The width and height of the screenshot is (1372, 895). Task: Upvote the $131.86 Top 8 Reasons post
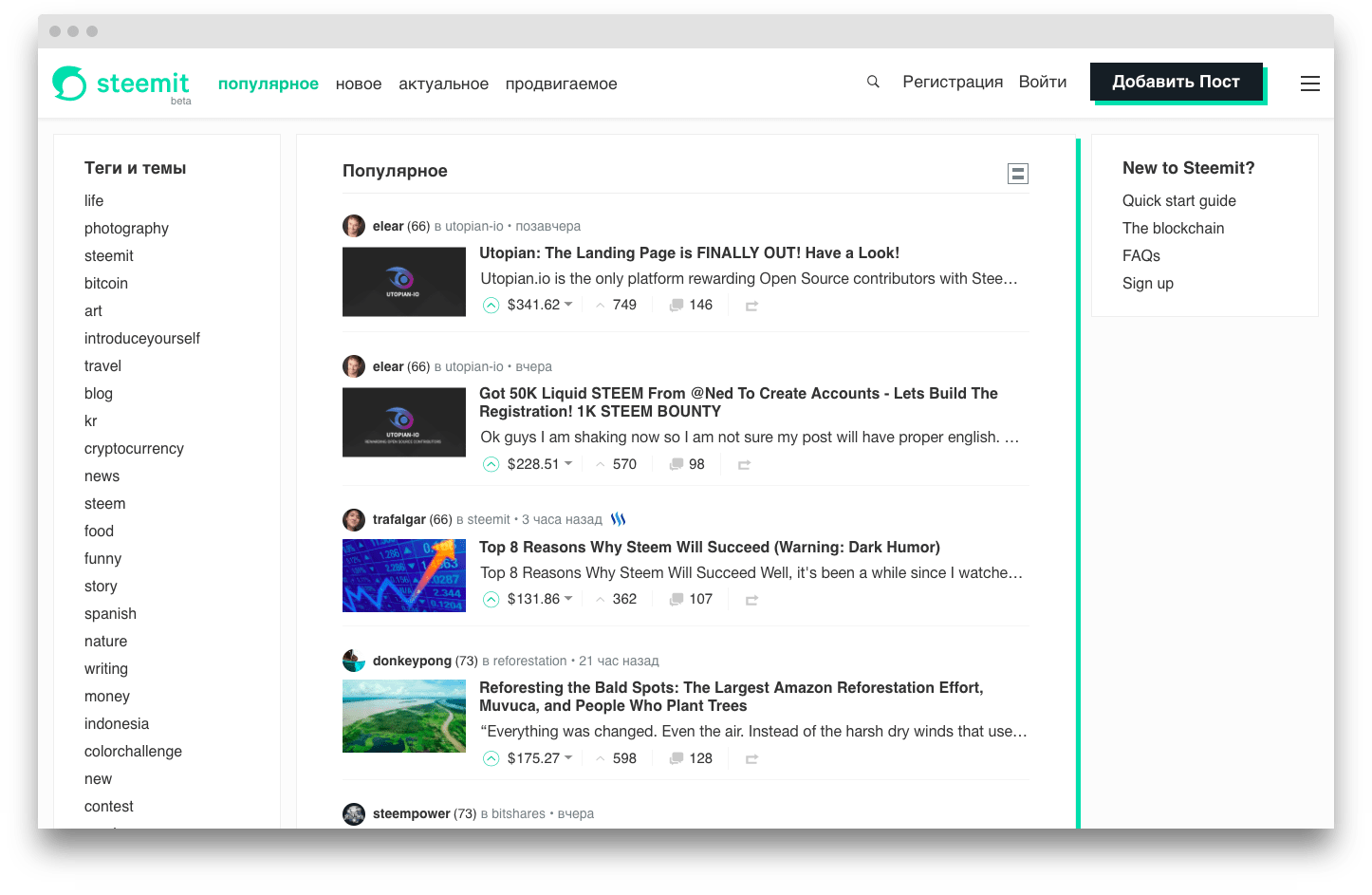click(491, 599)
